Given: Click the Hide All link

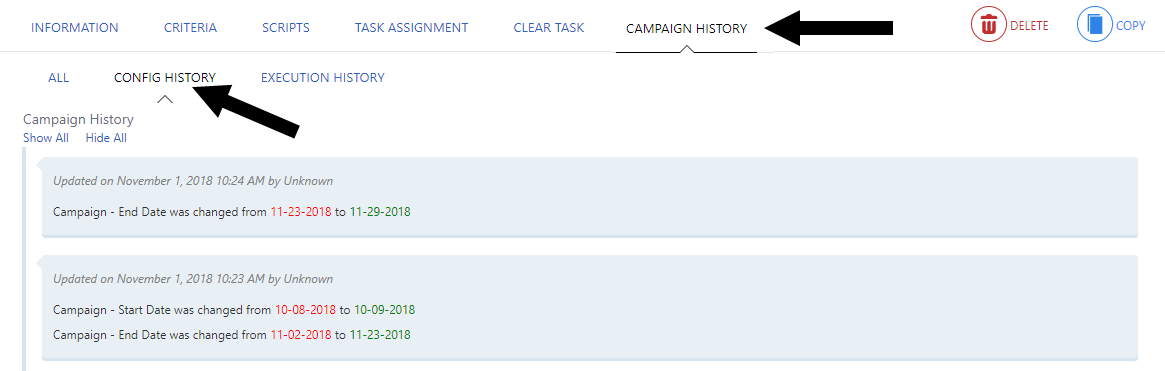Looking at the screenshot, I should (106, 138).
